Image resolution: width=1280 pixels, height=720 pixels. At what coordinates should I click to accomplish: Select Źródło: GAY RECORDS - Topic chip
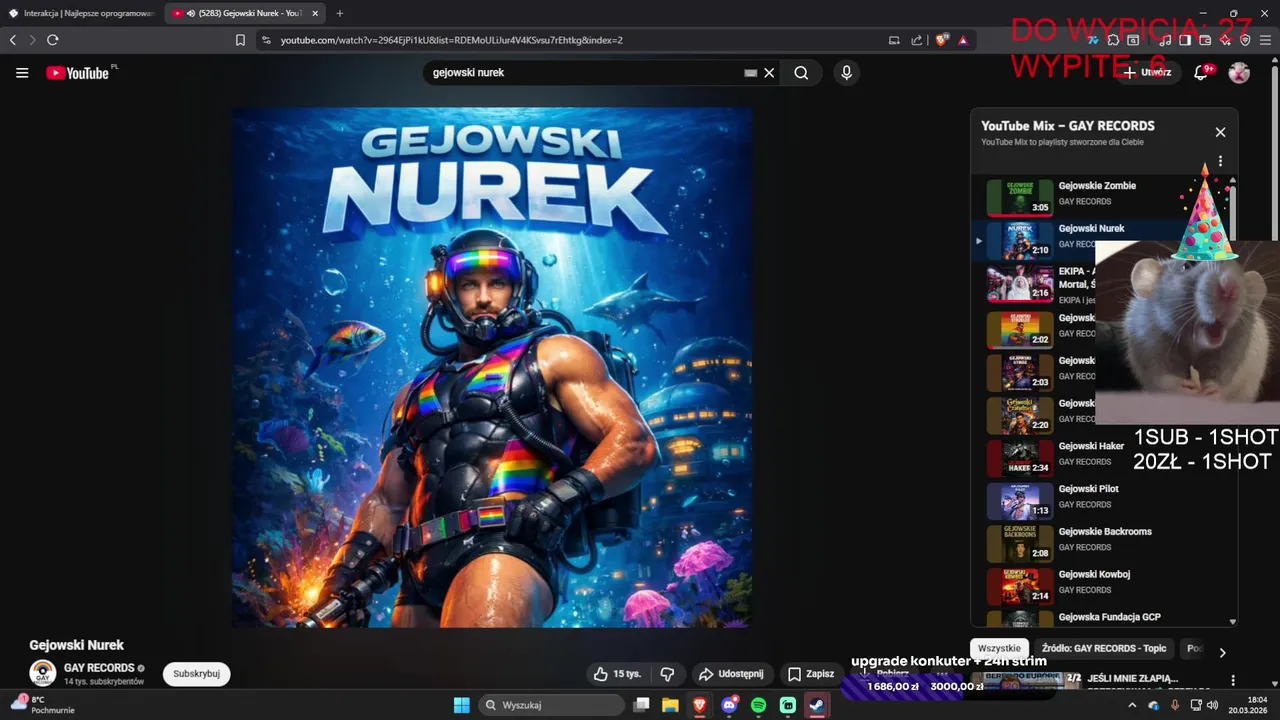[1104, 648]
